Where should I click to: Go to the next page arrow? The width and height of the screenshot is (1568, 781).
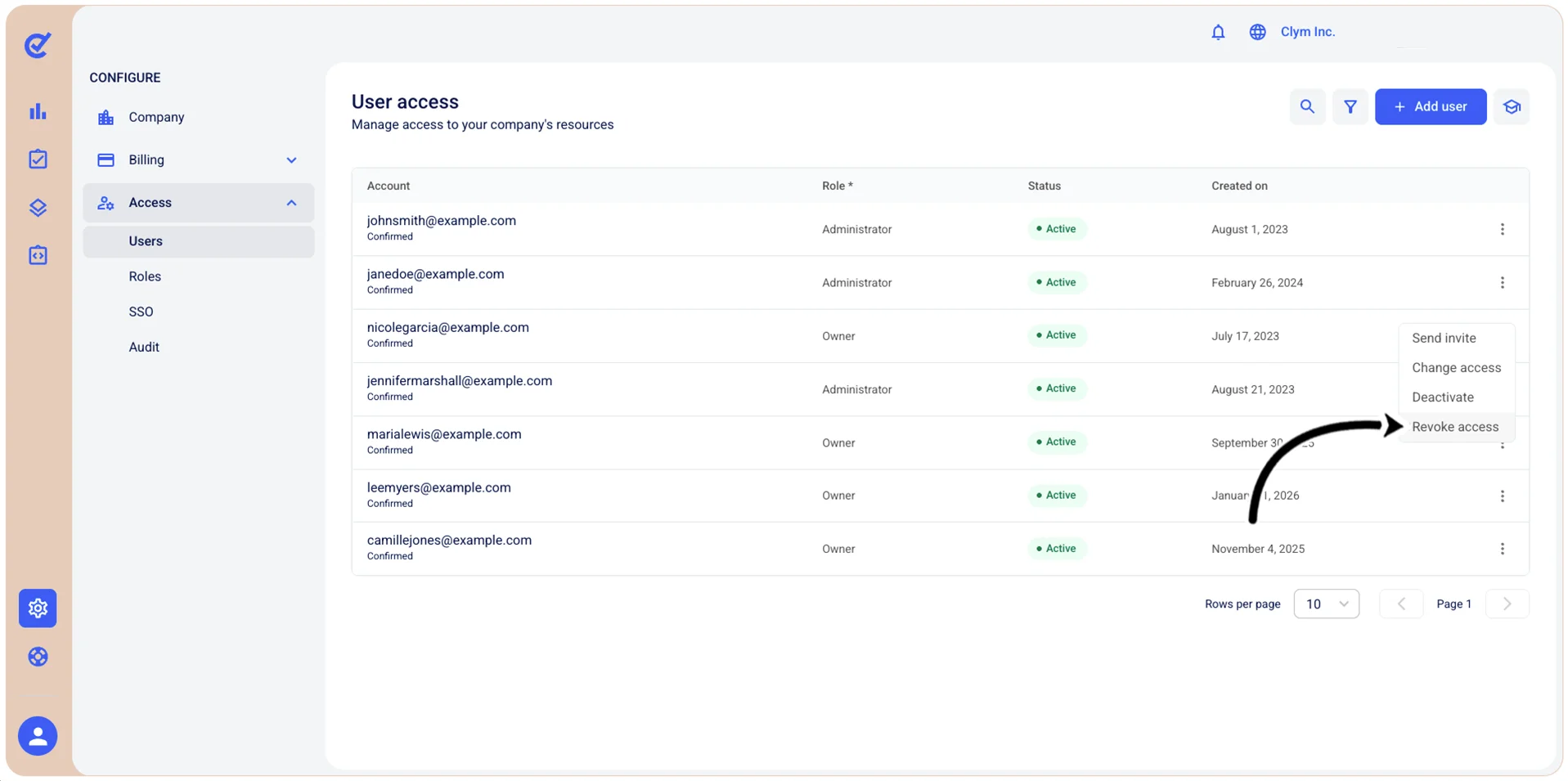(1507, 604)
